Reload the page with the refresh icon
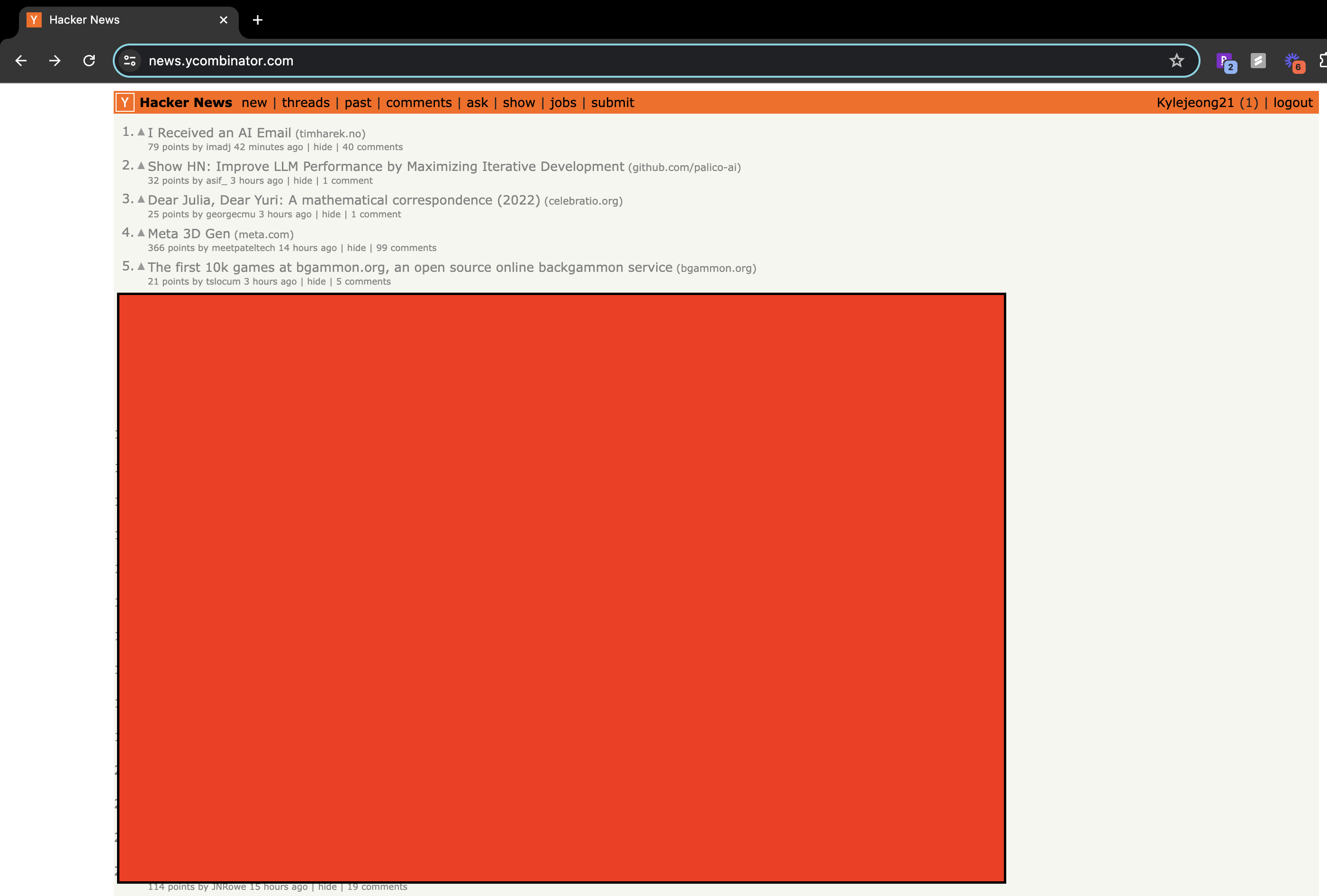 point(89,61)
